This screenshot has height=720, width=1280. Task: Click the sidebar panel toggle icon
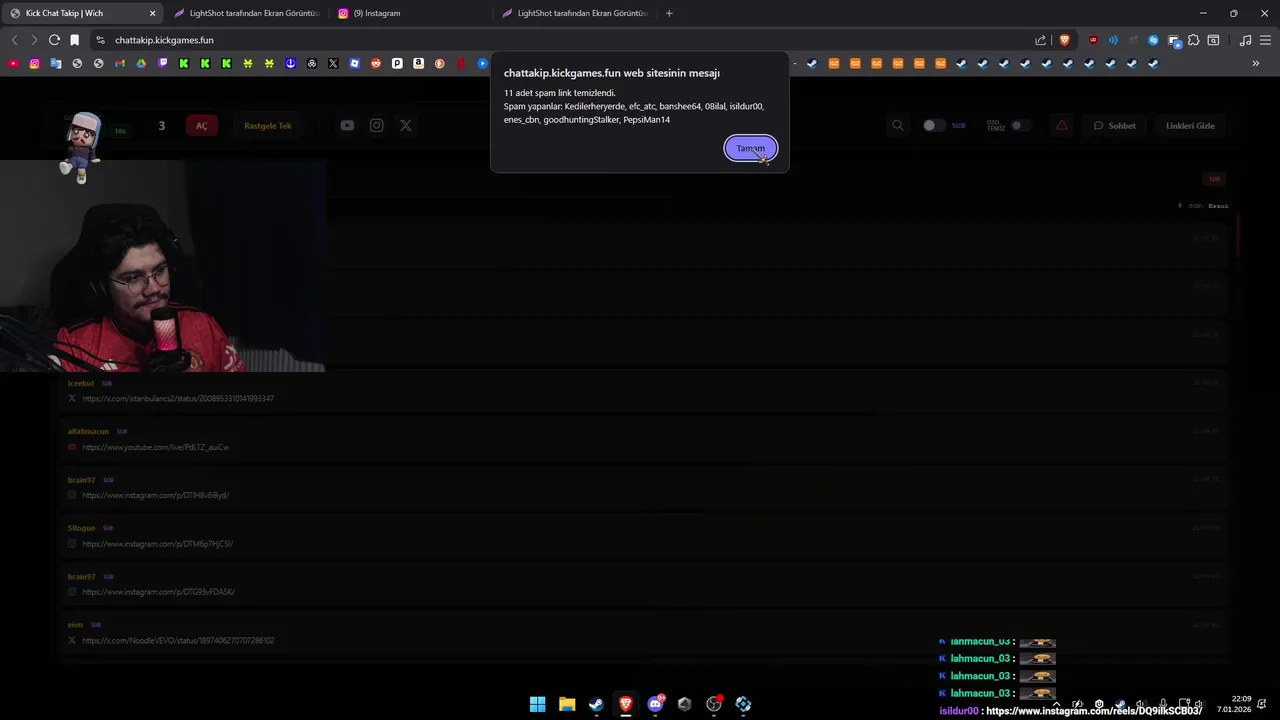(1213, 40)
